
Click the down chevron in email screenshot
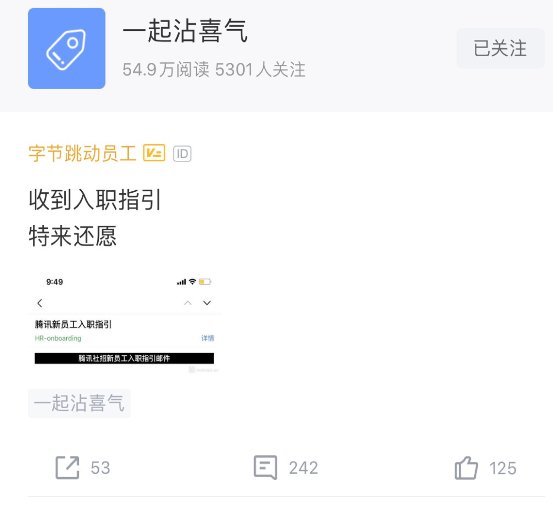click(x=207, y=303)
